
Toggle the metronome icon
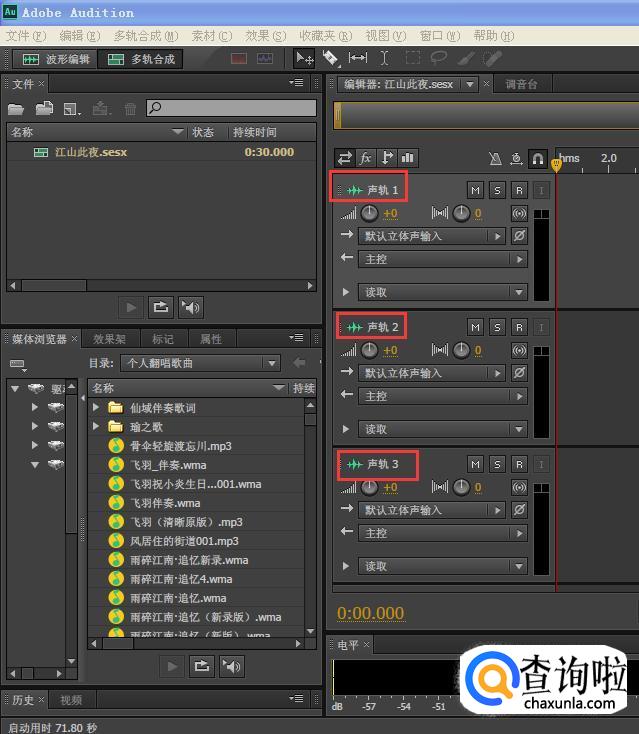495,159
